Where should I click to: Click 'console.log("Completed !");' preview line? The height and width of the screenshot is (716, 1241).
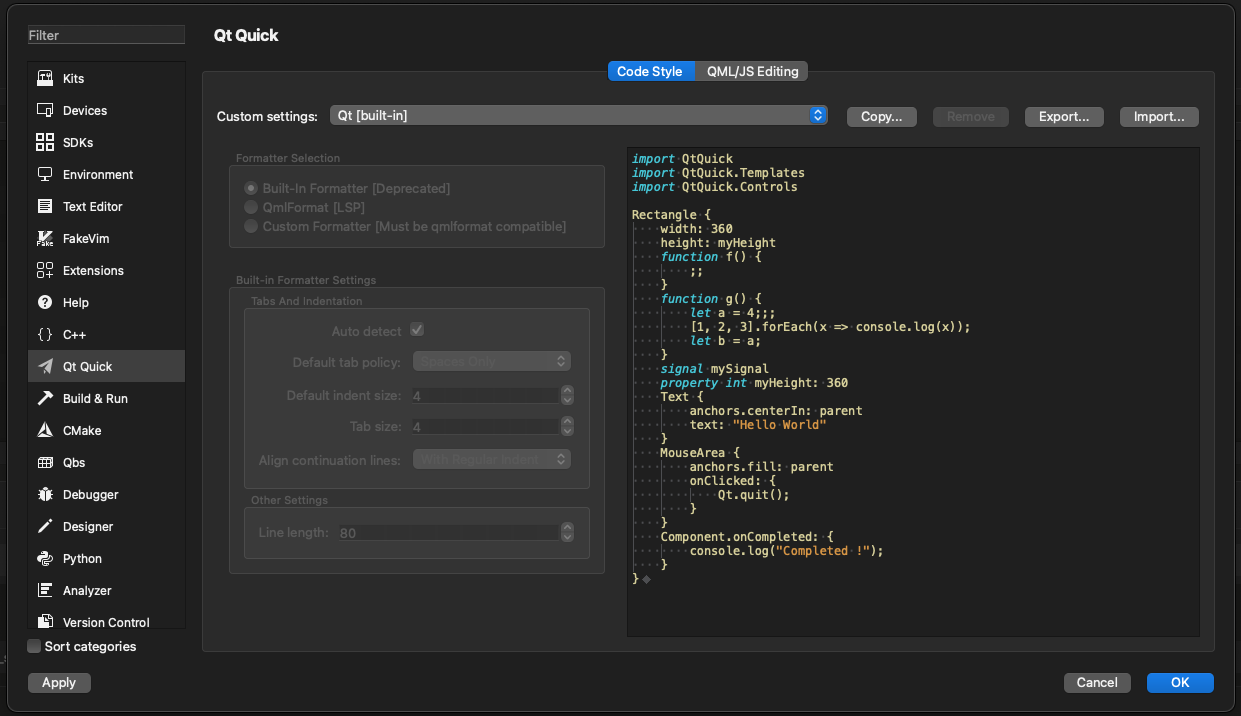787,550
